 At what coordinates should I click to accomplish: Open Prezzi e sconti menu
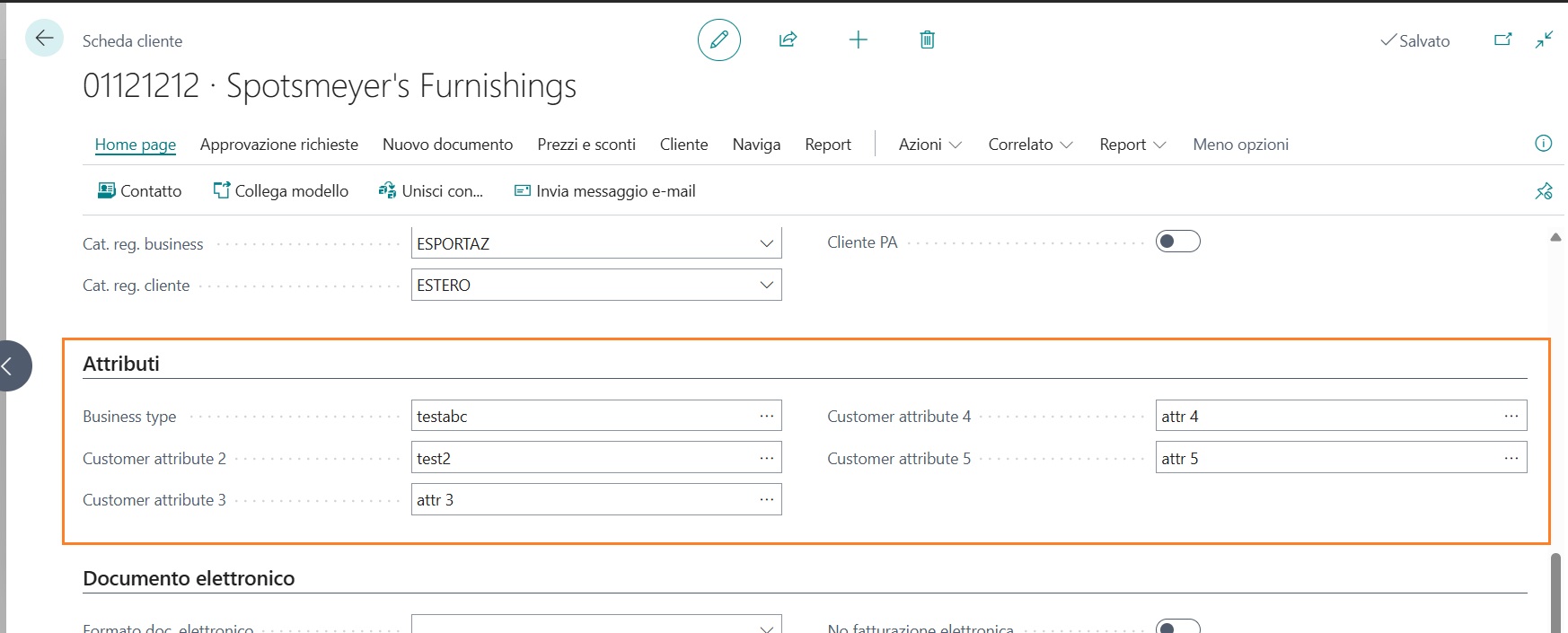[x=586, y=145]
